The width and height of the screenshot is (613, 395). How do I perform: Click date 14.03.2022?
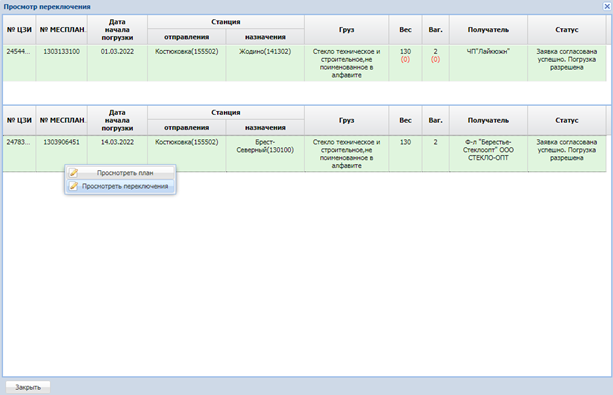[117, 142]
